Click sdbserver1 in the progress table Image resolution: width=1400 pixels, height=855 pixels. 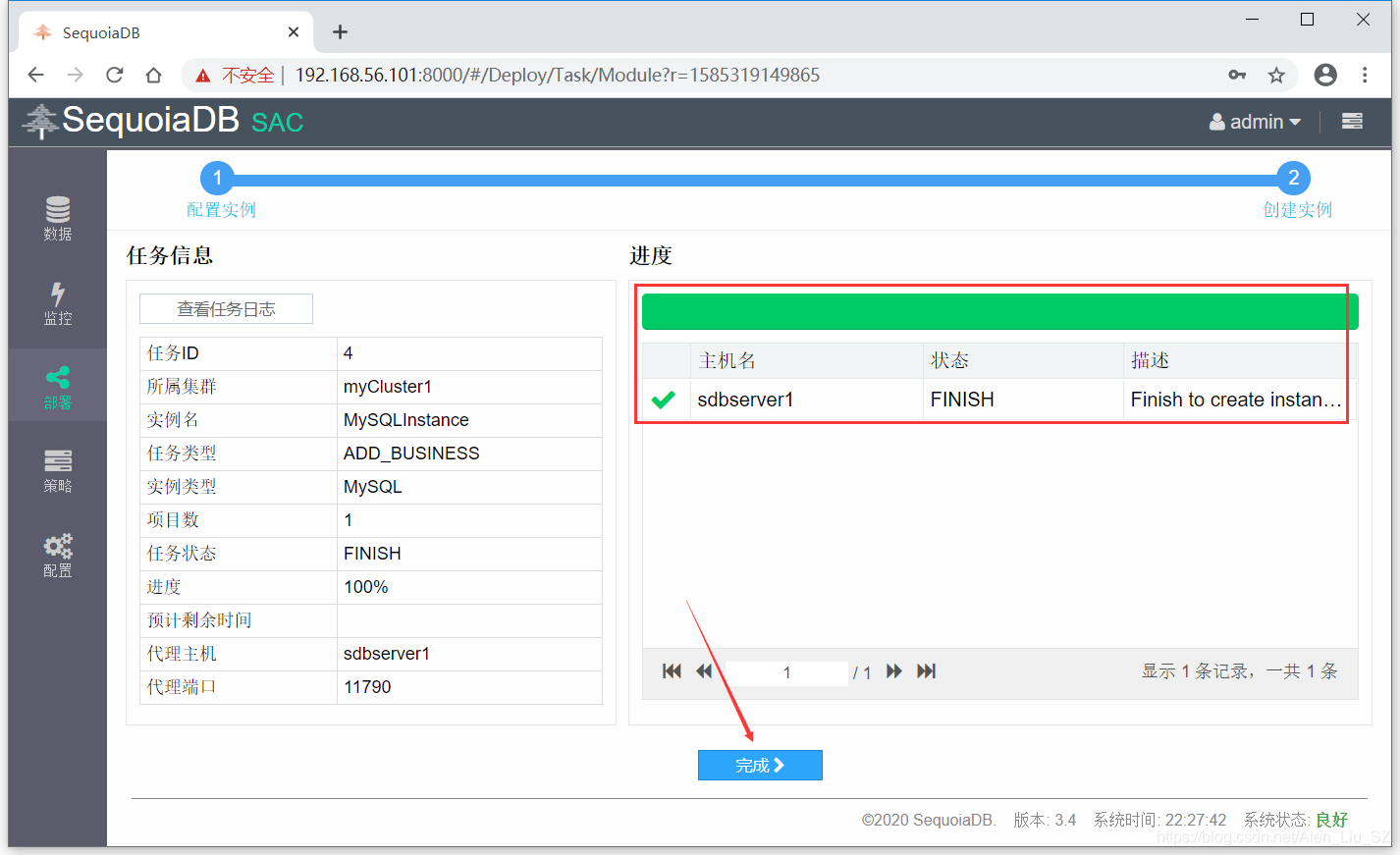click(745, 400)
